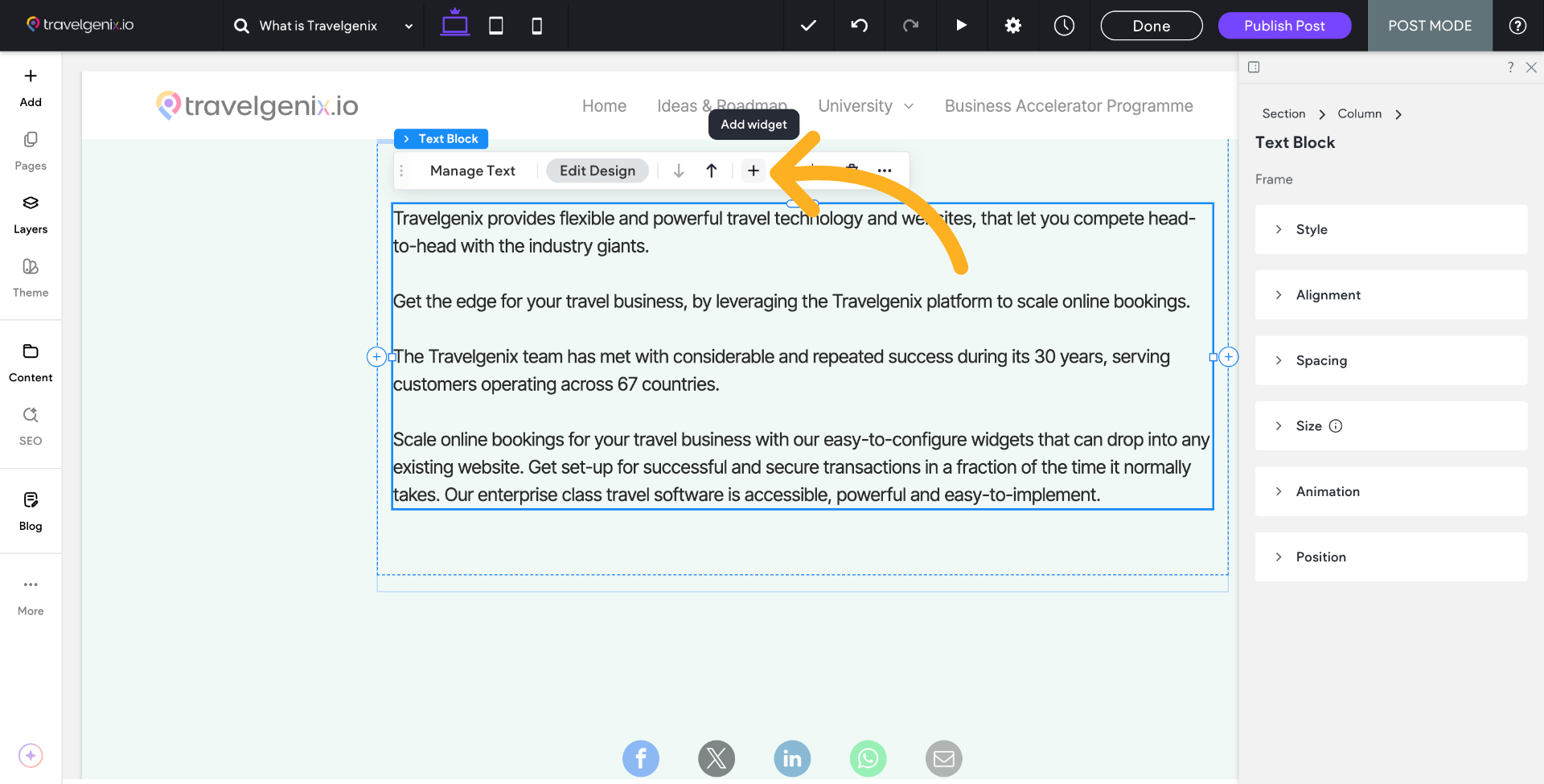Click the Publish Post button

point(1284,26)
